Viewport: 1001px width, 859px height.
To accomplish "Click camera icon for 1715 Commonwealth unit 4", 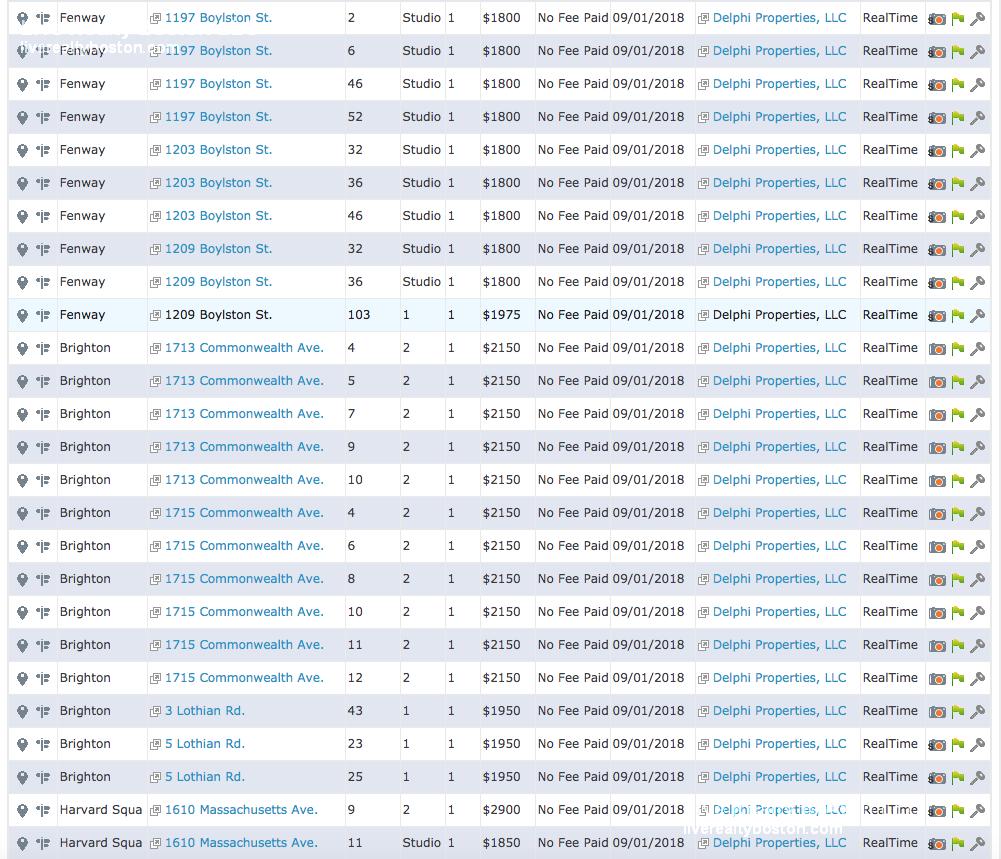I will tap(937, 514).
